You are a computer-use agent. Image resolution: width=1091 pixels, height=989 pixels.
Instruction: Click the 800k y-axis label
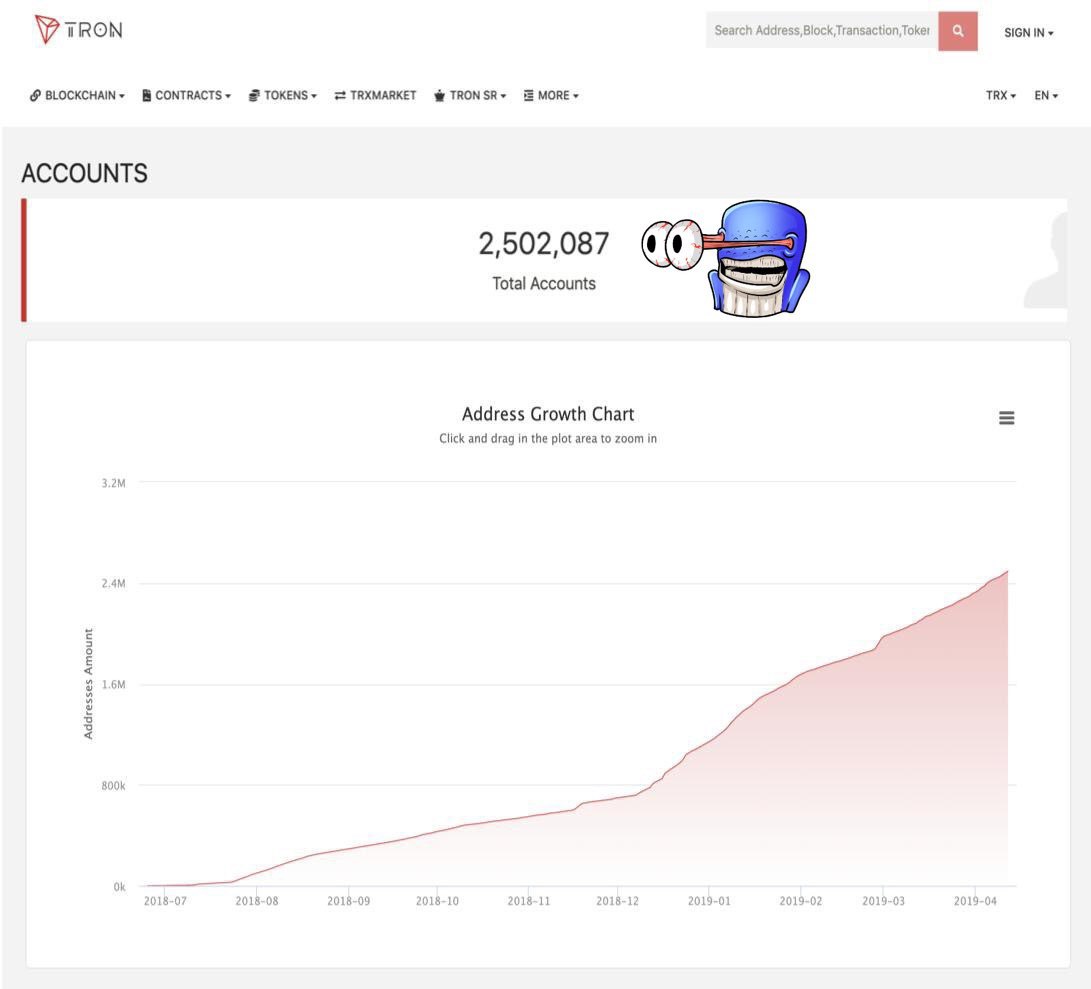(x=113, y=786)
